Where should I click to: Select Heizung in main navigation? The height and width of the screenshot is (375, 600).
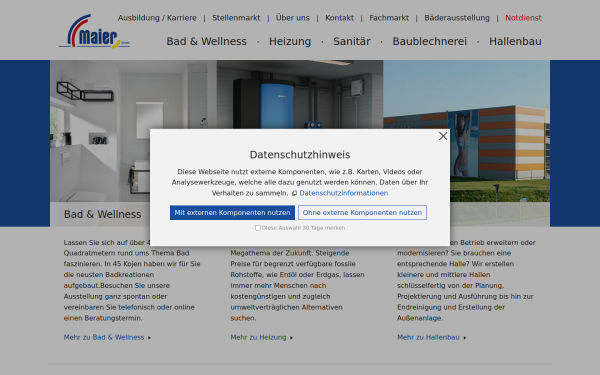[x=290, y=41]
